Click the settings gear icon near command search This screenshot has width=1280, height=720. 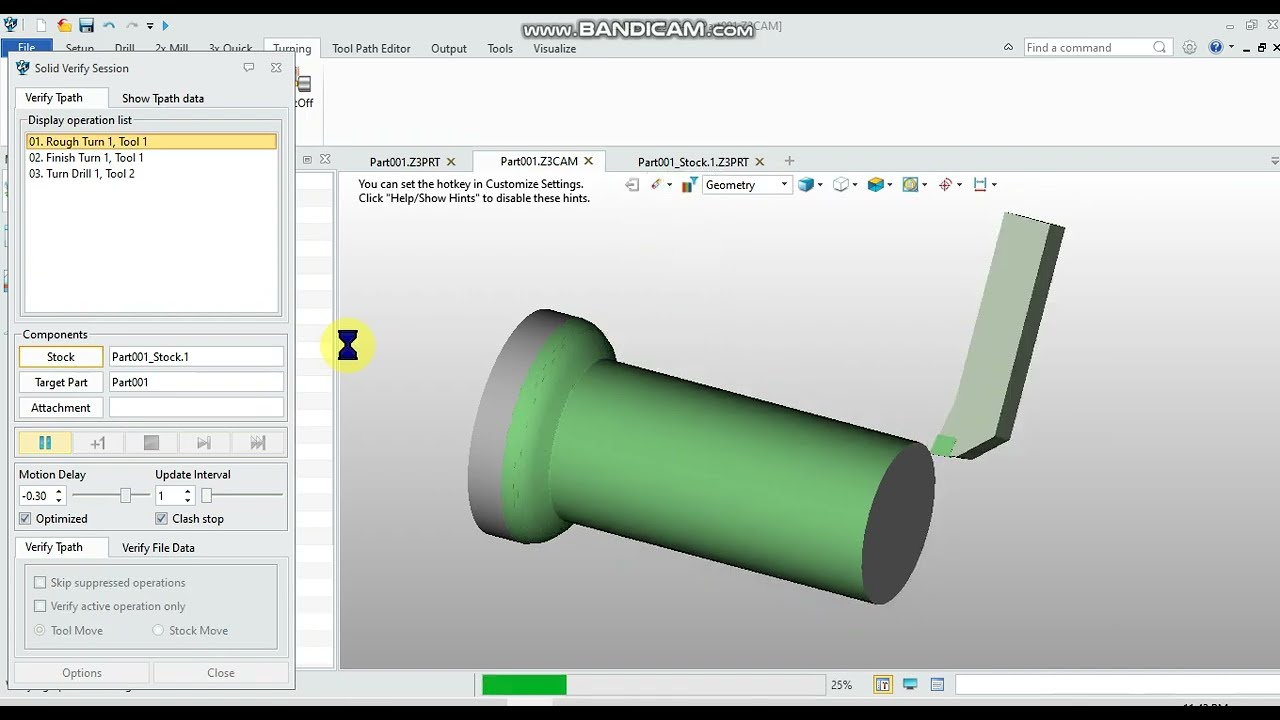[1189, 47]
